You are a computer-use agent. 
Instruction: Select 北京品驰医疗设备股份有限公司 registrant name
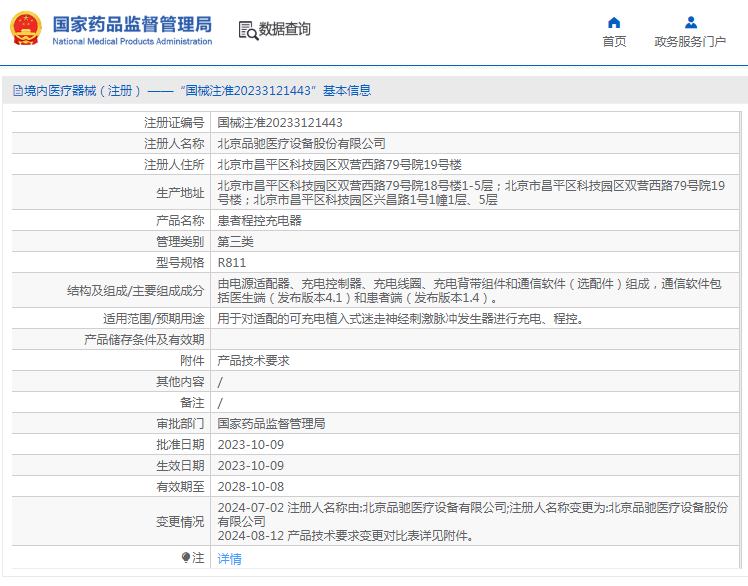point(301,144)
